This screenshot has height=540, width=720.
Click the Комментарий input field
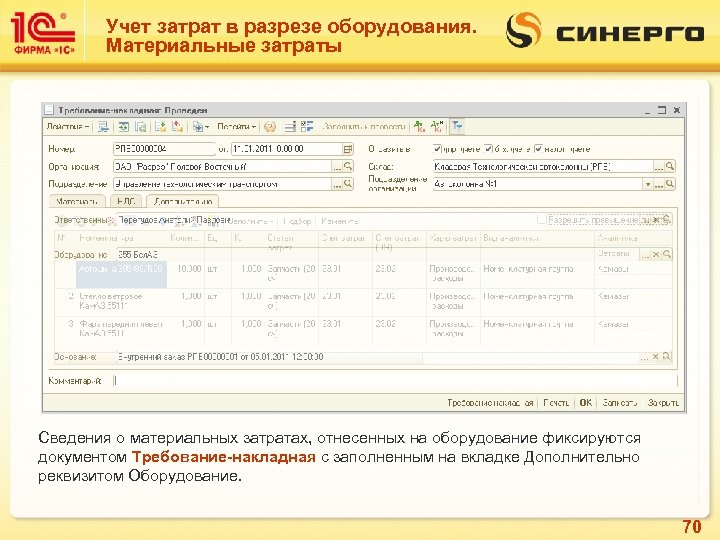point(395,381)
